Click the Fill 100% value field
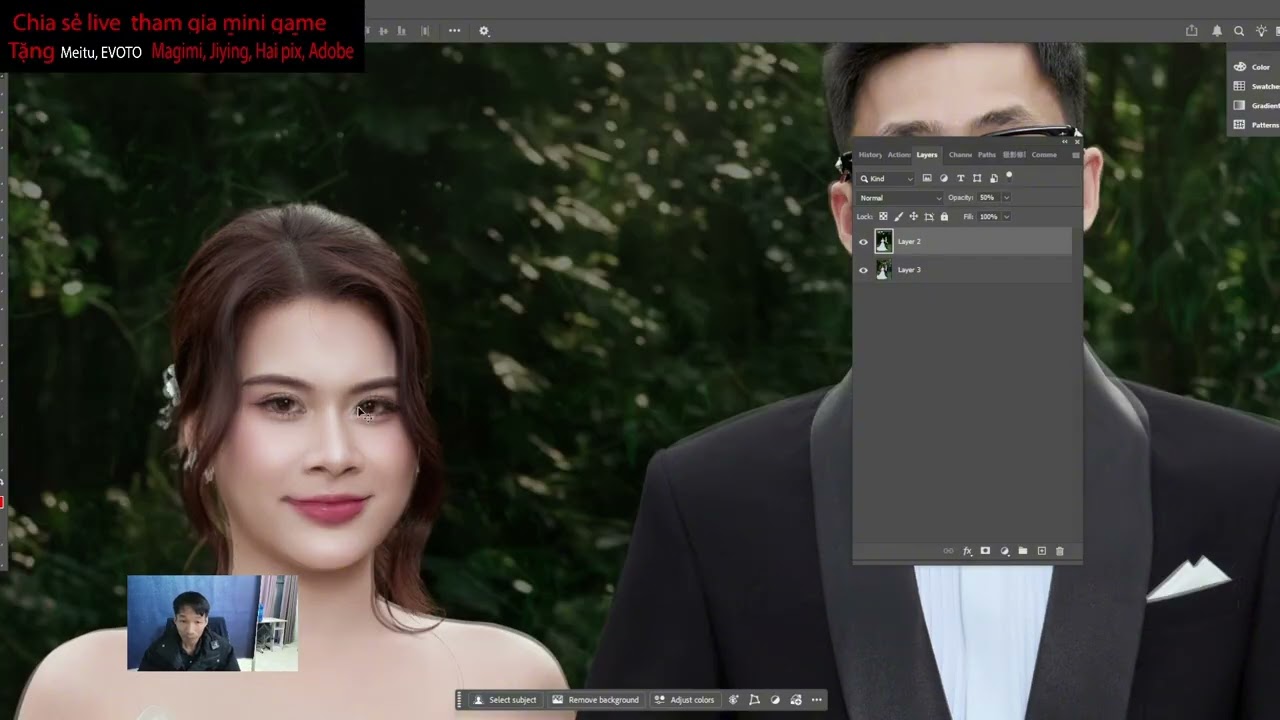 point(989,216)
